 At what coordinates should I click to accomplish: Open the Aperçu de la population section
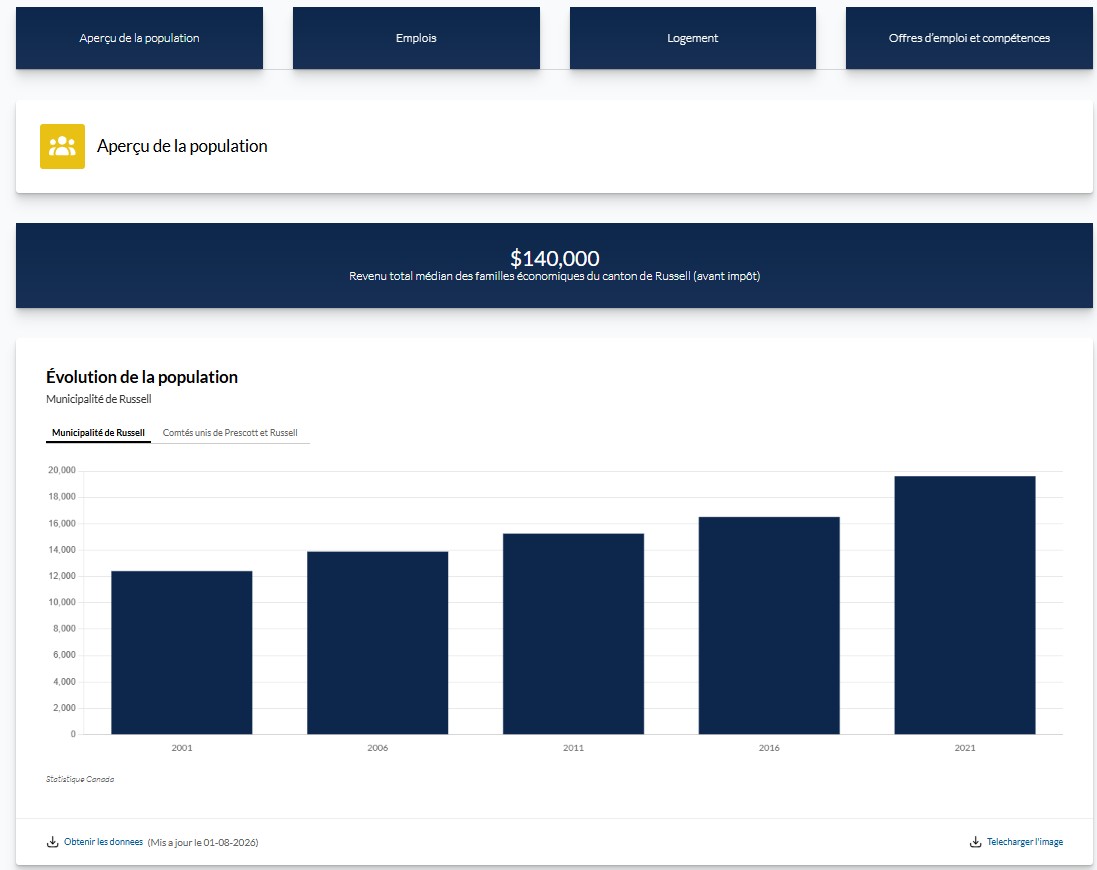139,38
